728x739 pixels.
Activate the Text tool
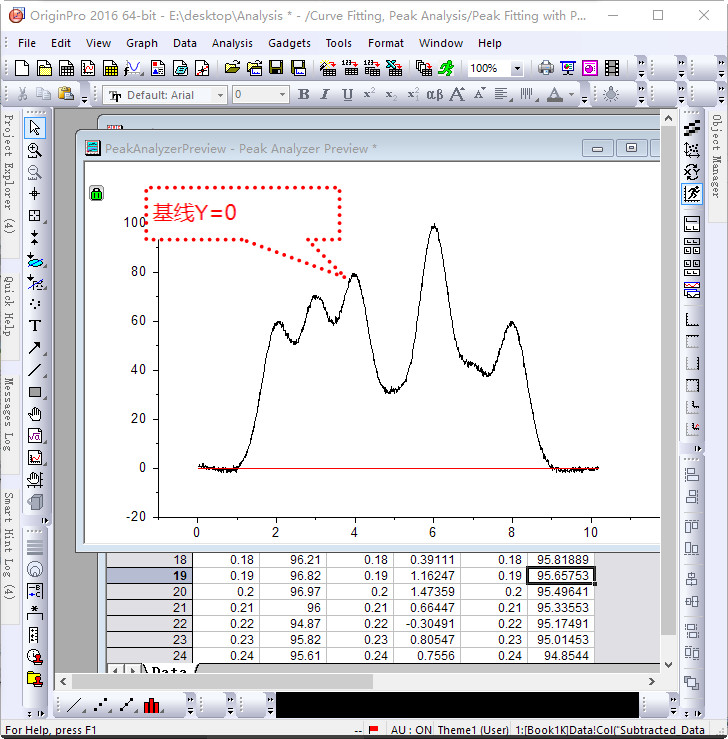pyautogui.click(x=34, y=326)
